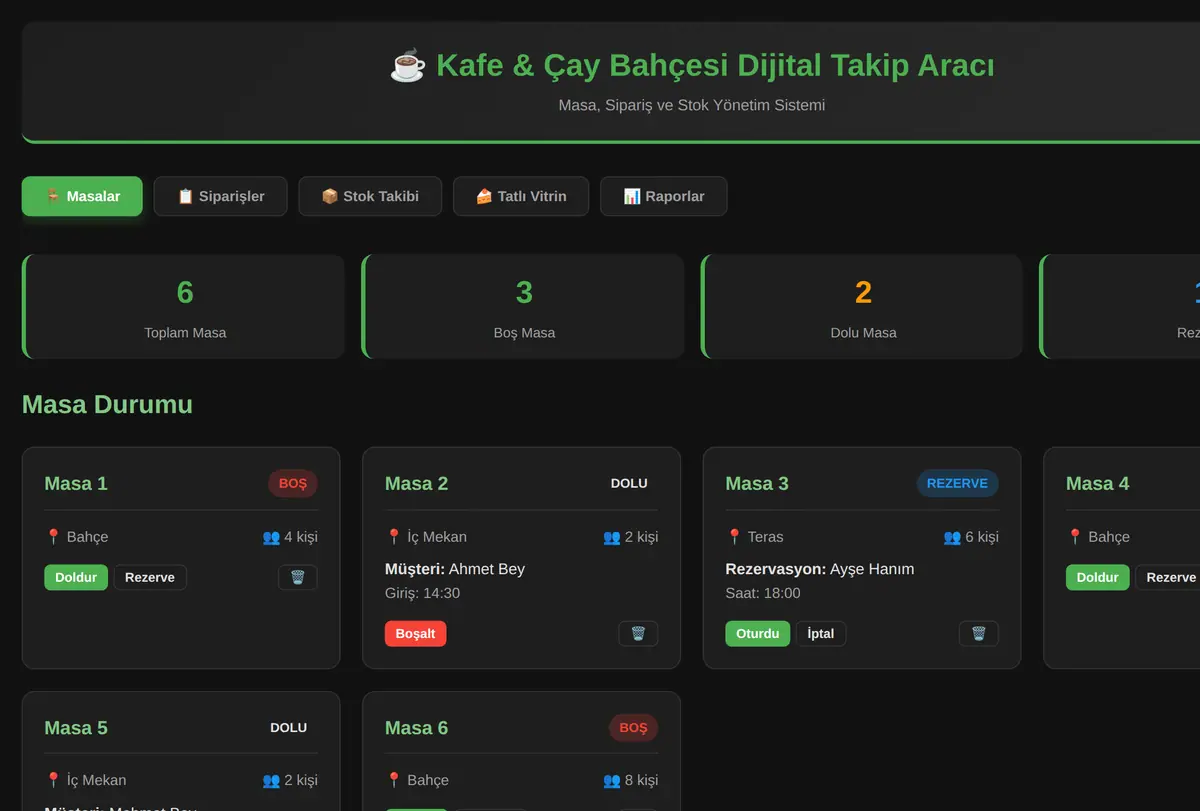
Task: Click the 6 kişi capacity on Masa 3
Action: coord(971,537)
